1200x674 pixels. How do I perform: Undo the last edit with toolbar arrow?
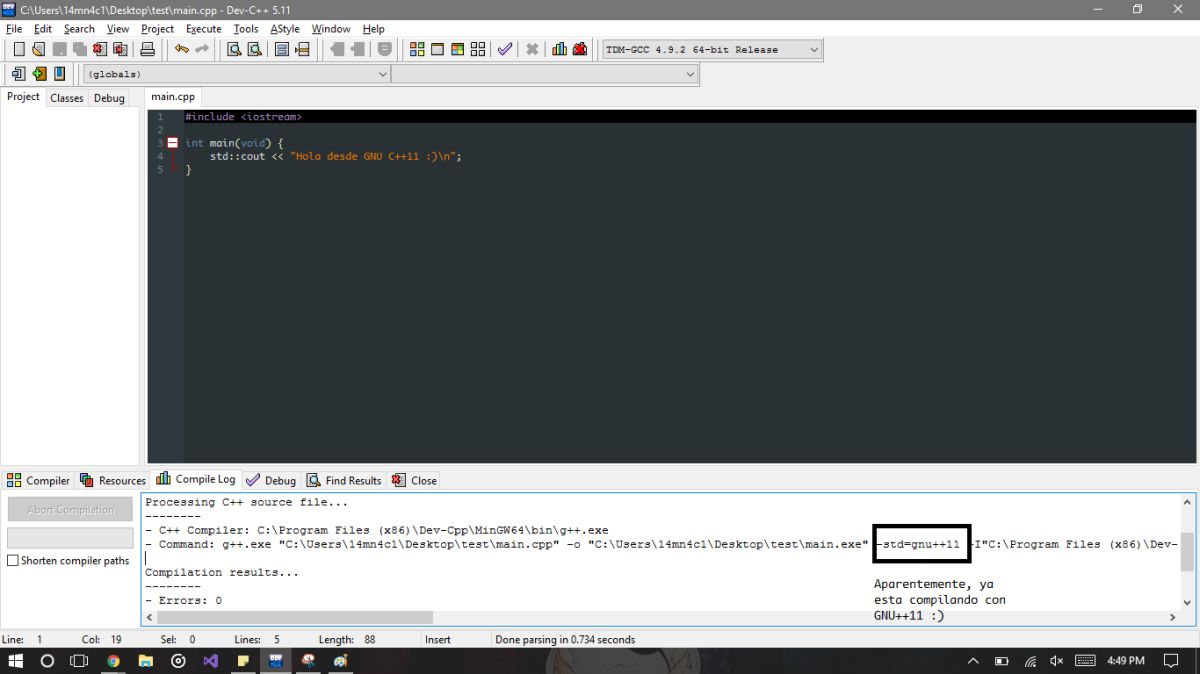coord(181,49)
